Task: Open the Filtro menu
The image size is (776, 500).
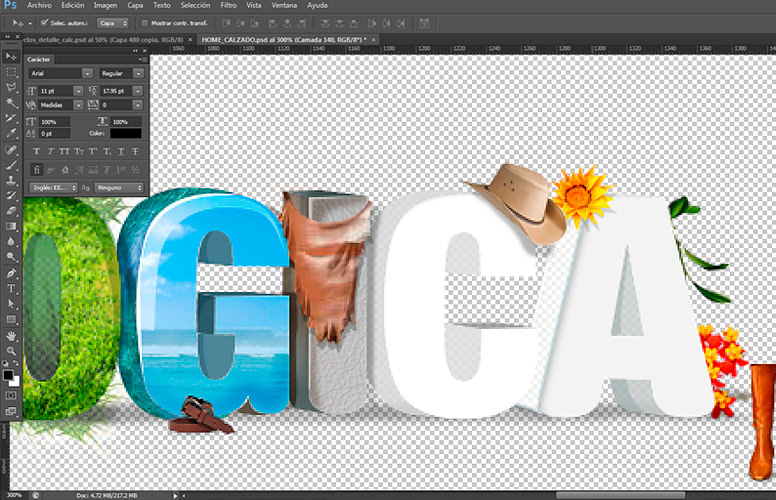Action: tap(228, 5)
